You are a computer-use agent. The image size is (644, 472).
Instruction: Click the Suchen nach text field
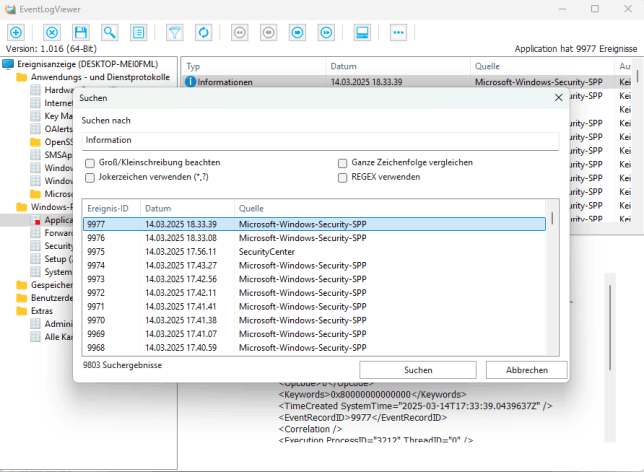pos(320,141)
